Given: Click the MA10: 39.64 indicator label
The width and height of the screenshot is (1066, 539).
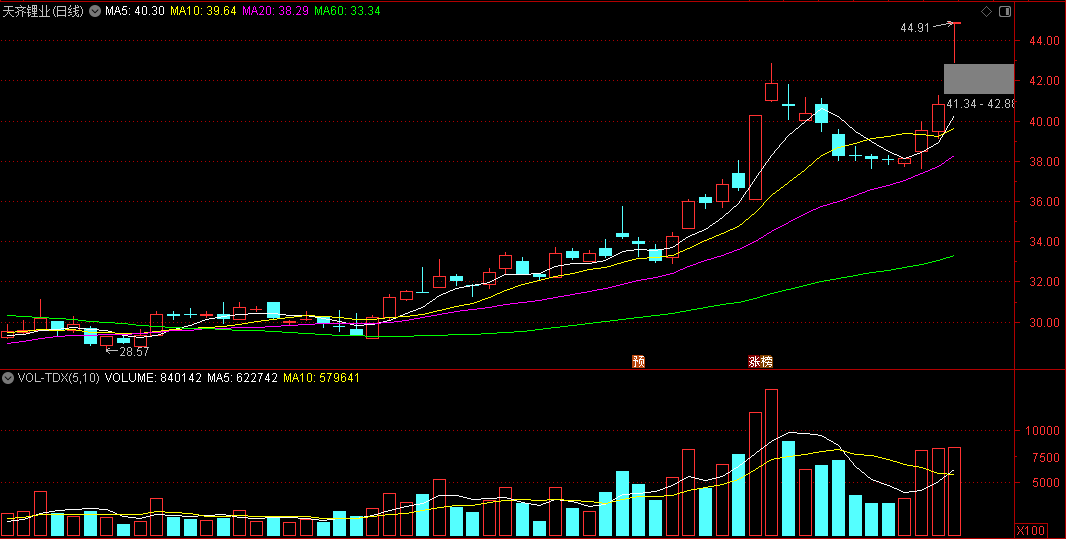Looking at the screenshot, I should tap(203, 12).
